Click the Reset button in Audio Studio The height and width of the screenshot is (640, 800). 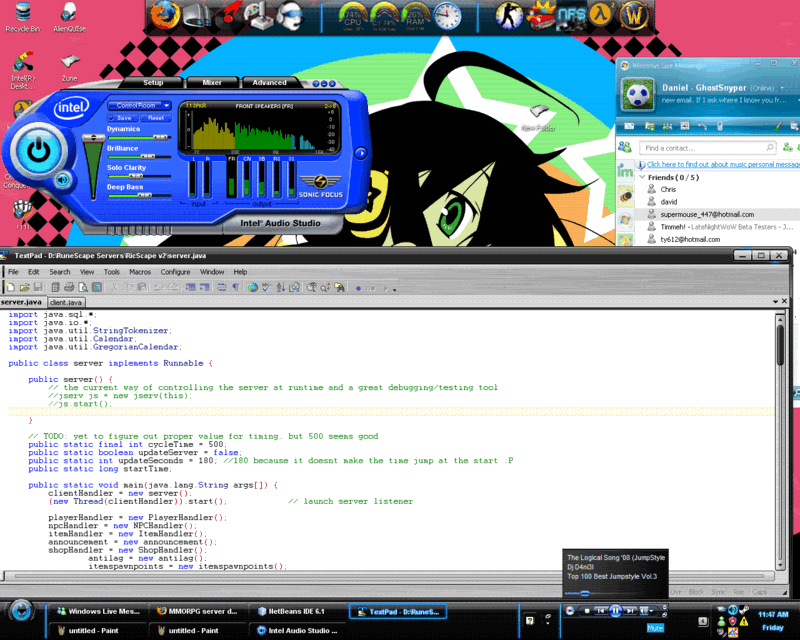tap(156, 117)
